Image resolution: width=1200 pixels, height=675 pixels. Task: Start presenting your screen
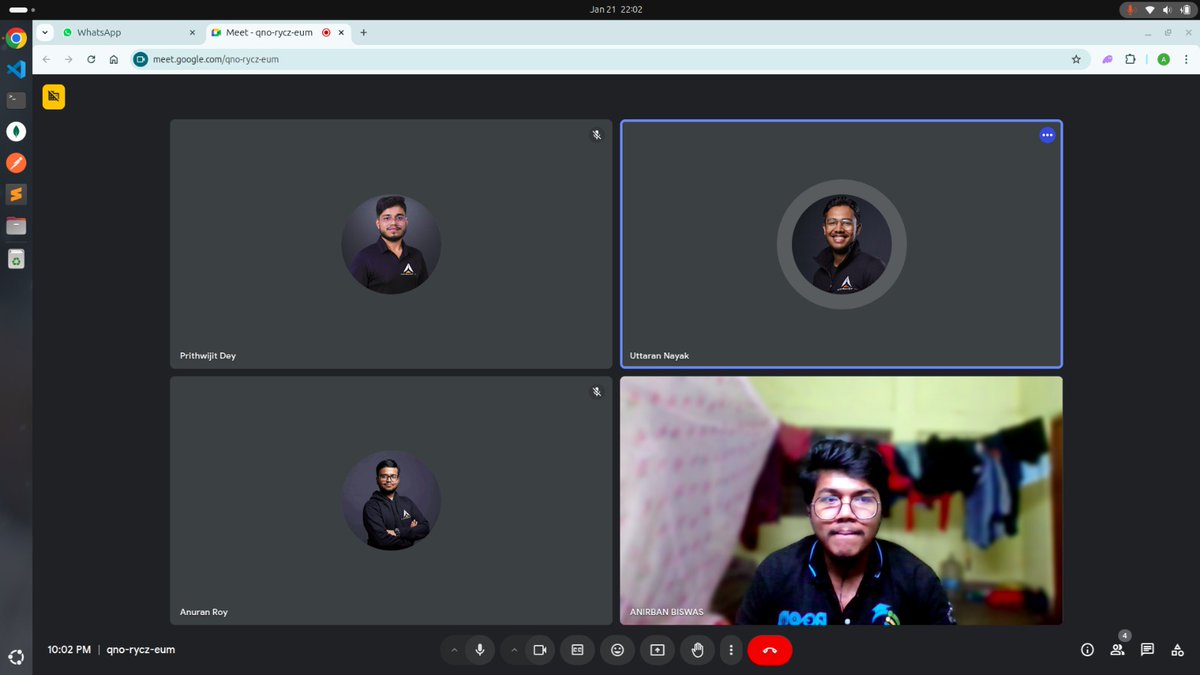pos(657,650)
